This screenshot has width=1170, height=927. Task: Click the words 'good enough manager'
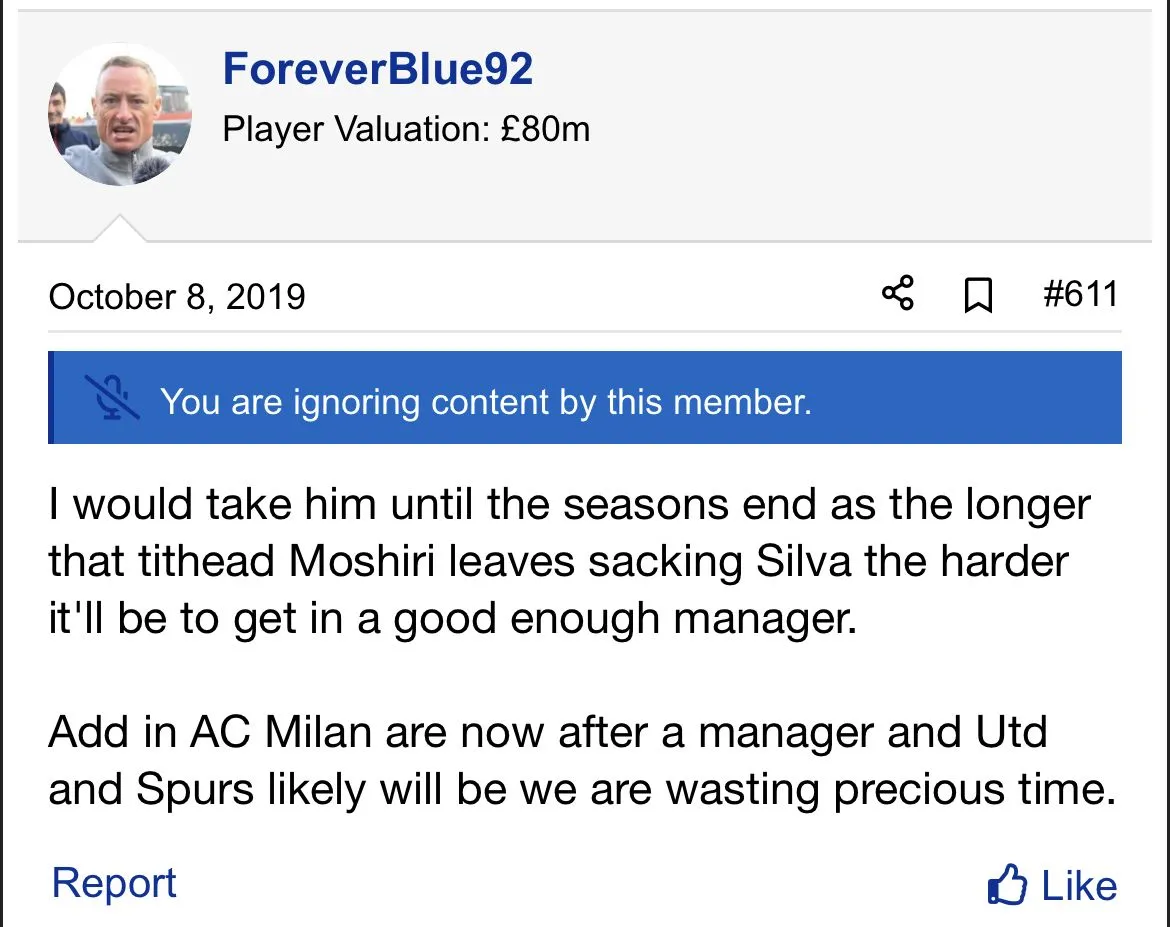tap(625, 619)
